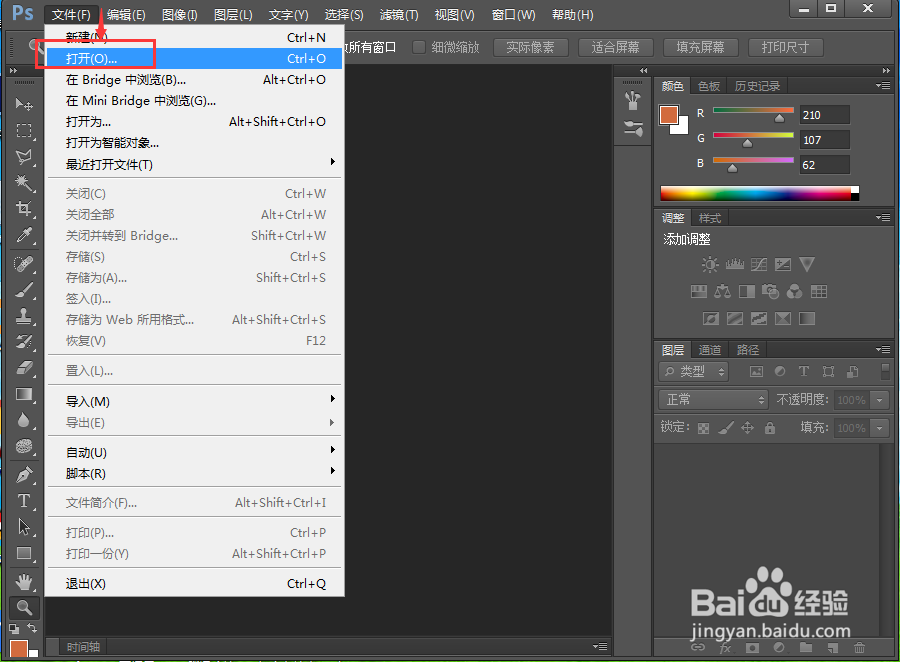Open the 正常 blend mode dropdown

[714, 399]
